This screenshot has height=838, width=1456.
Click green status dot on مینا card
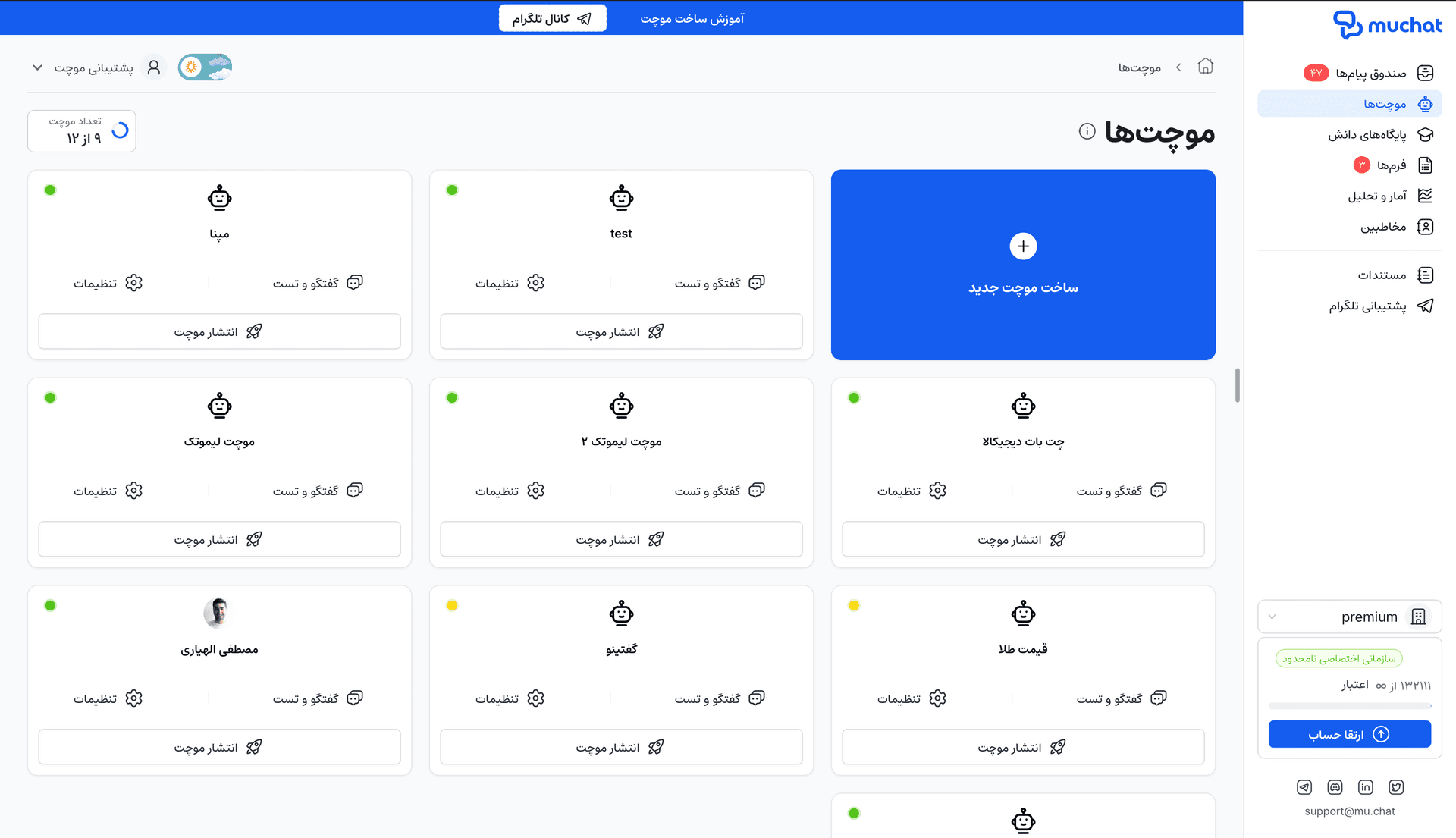50,190
